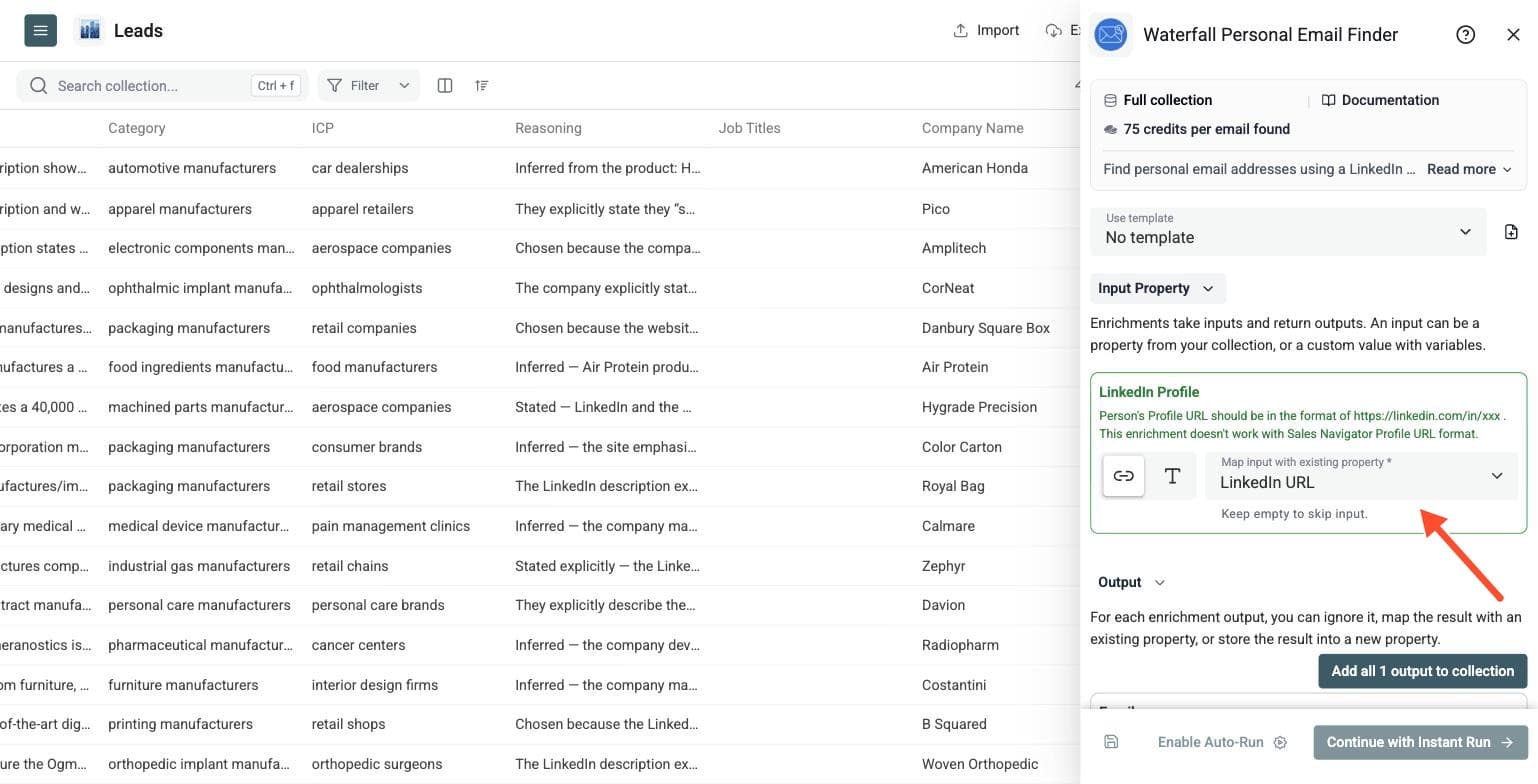Click the car dealerships ICP cell
The image size is (1538, 784).
(360, 168)
